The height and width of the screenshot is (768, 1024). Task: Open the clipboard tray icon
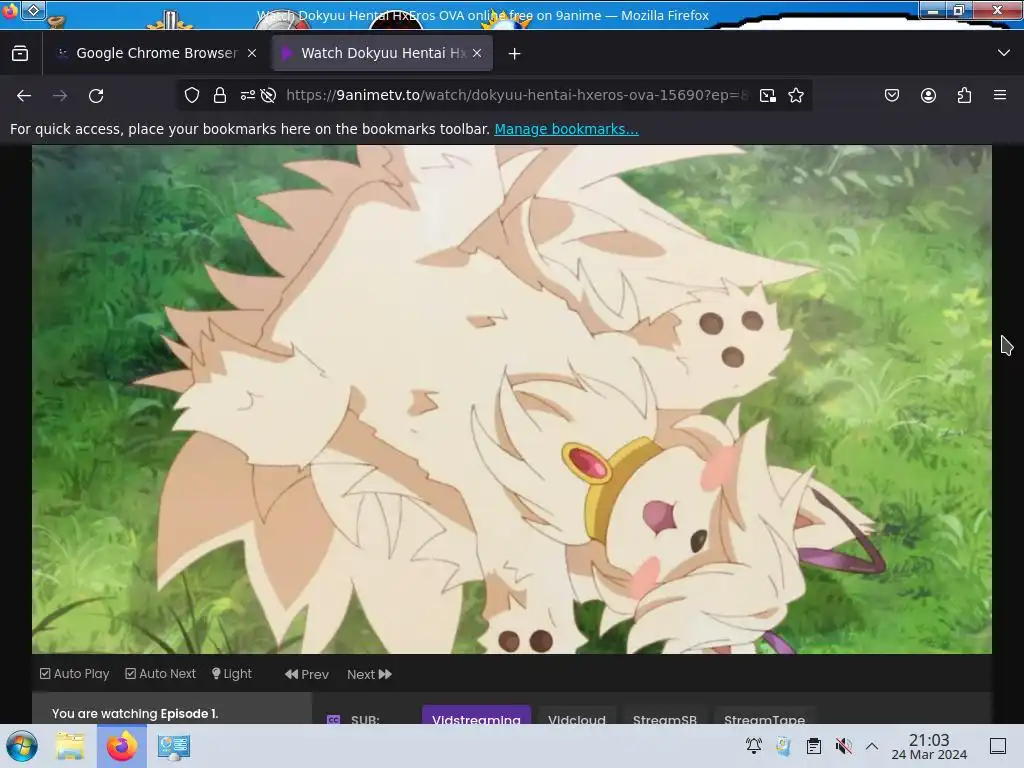click(x=814, y=746)
